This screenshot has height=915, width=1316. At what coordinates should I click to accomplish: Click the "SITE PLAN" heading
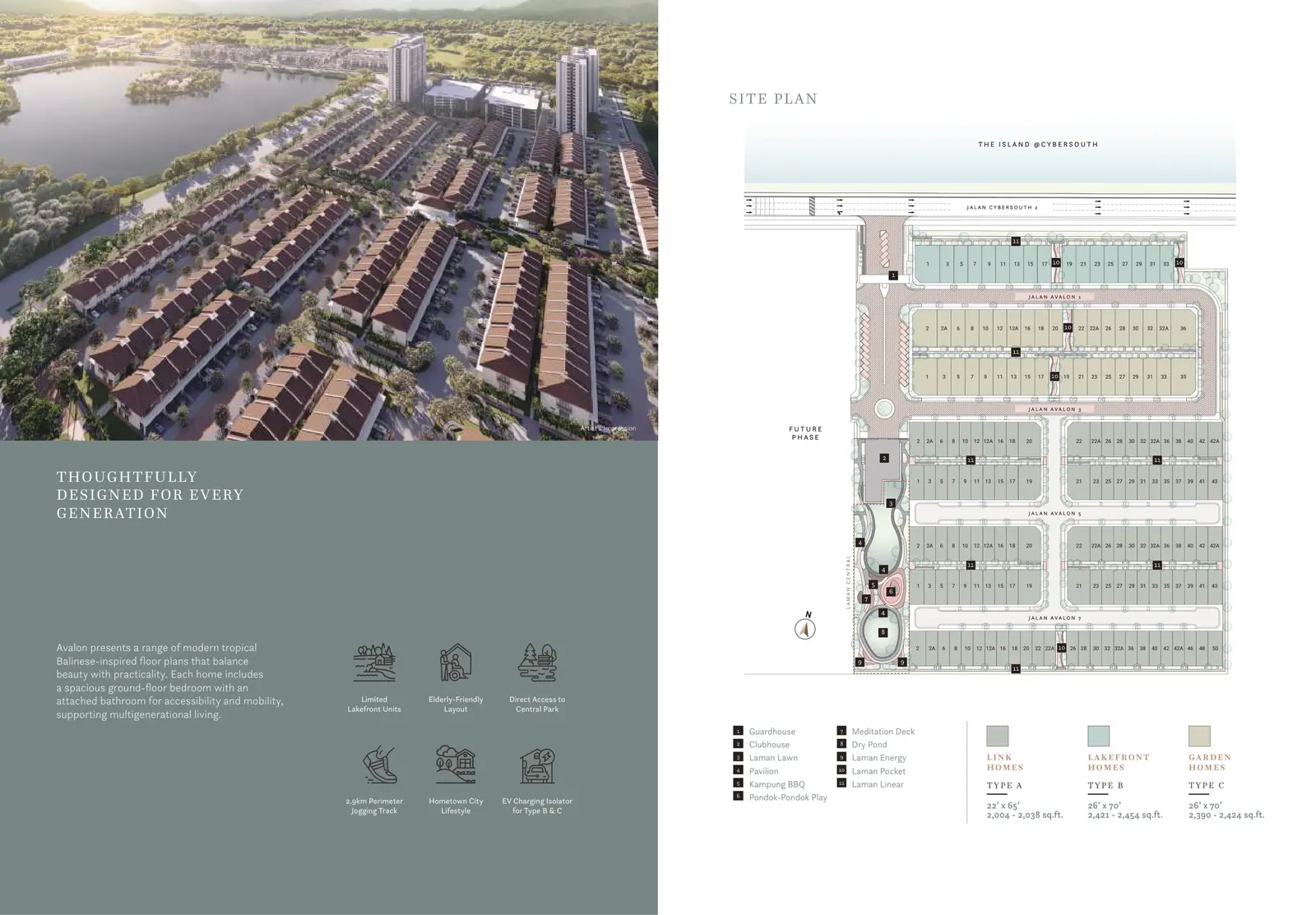(773, 99)
